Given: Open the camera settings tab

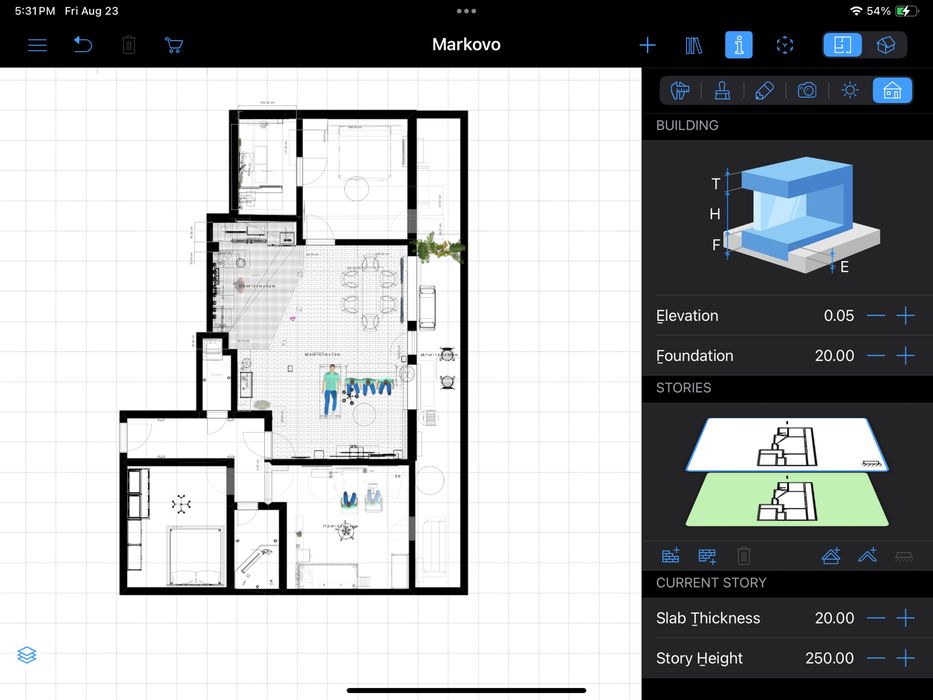Looking at the screenshot, I should [807, 90].
